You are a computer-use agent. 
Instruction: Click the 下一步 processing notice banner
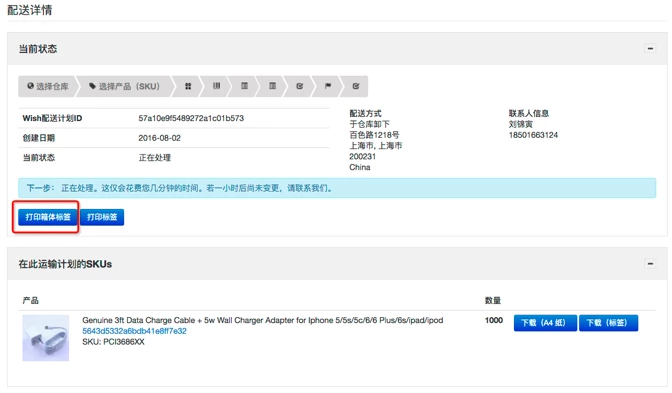(x=337, y=188)
